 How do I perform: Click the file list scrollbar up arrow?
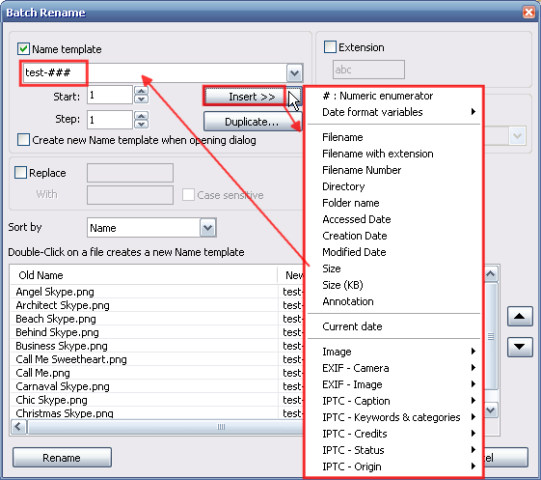tap(491, 274)
